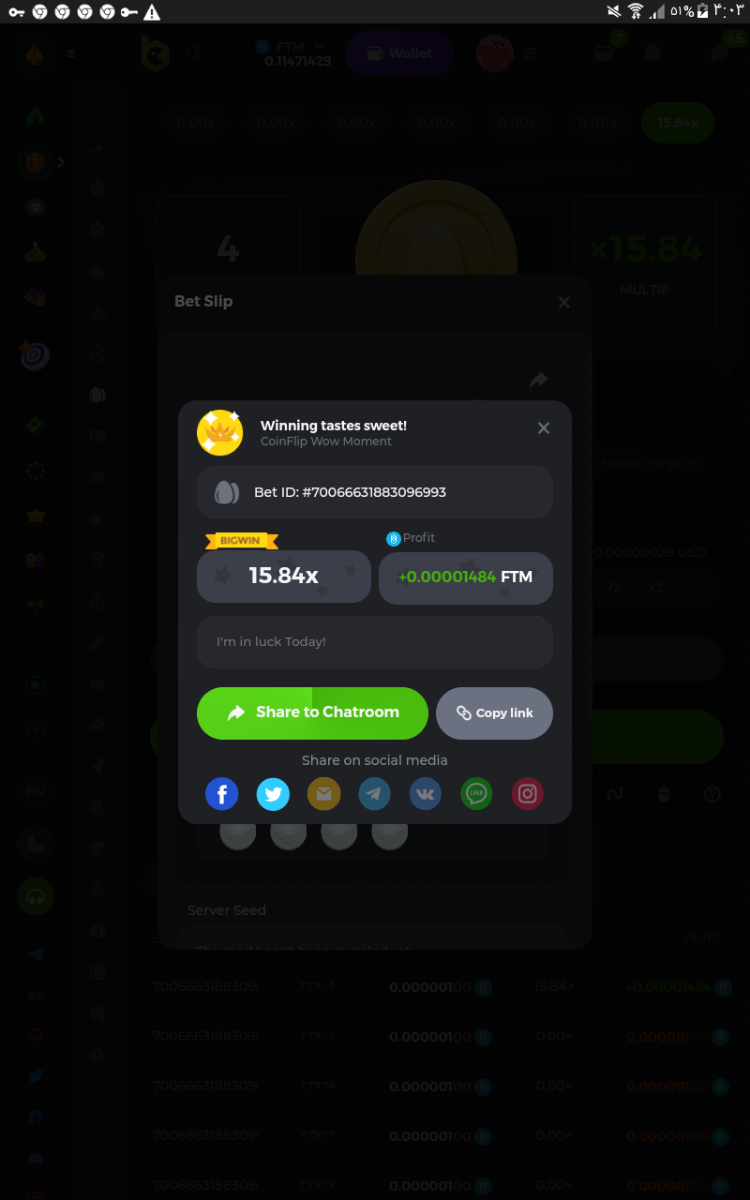This screenshot has height=1200, width=750.
Task: Share win on Telegram
Action: [375, 795]
